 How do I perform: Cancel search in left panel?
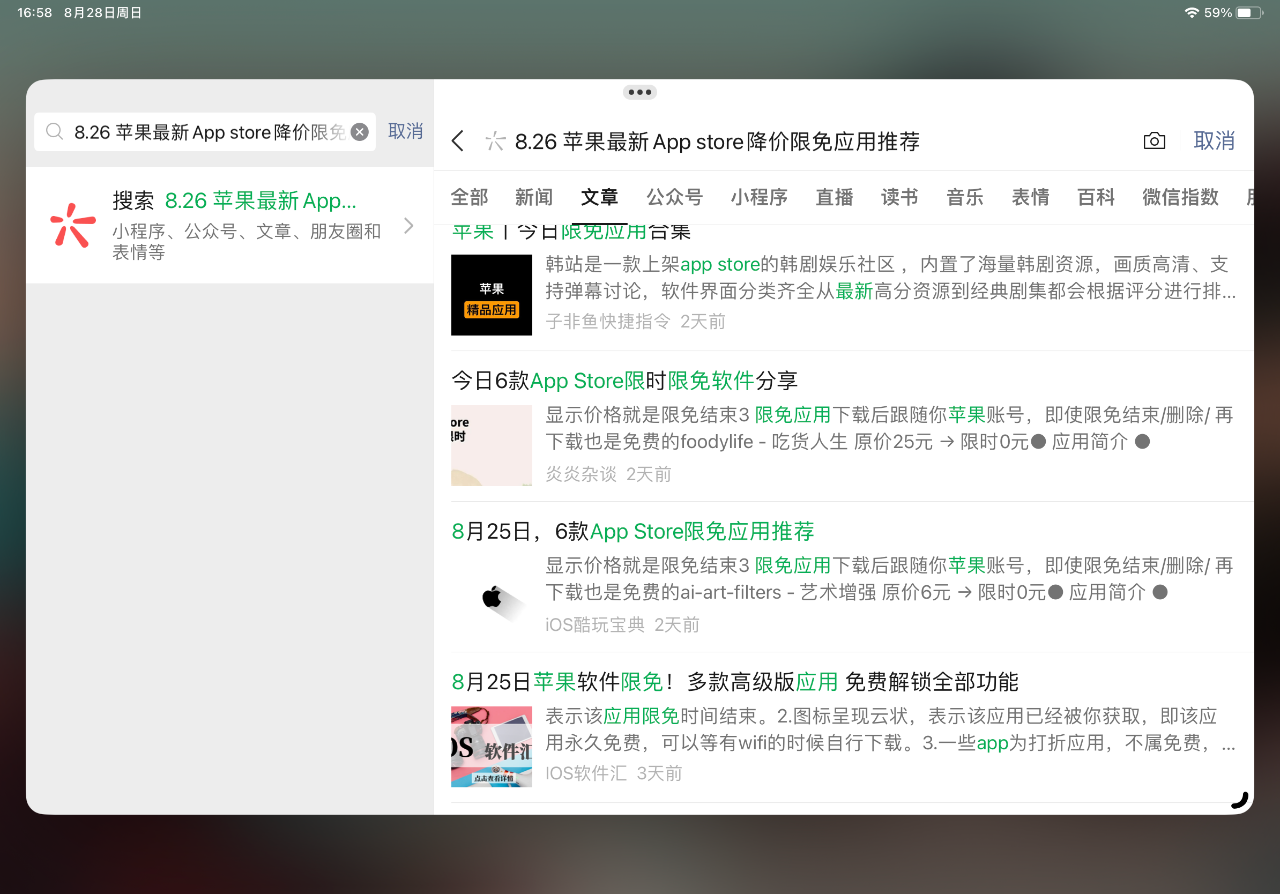pyautogui.click(x=405, y=131)
